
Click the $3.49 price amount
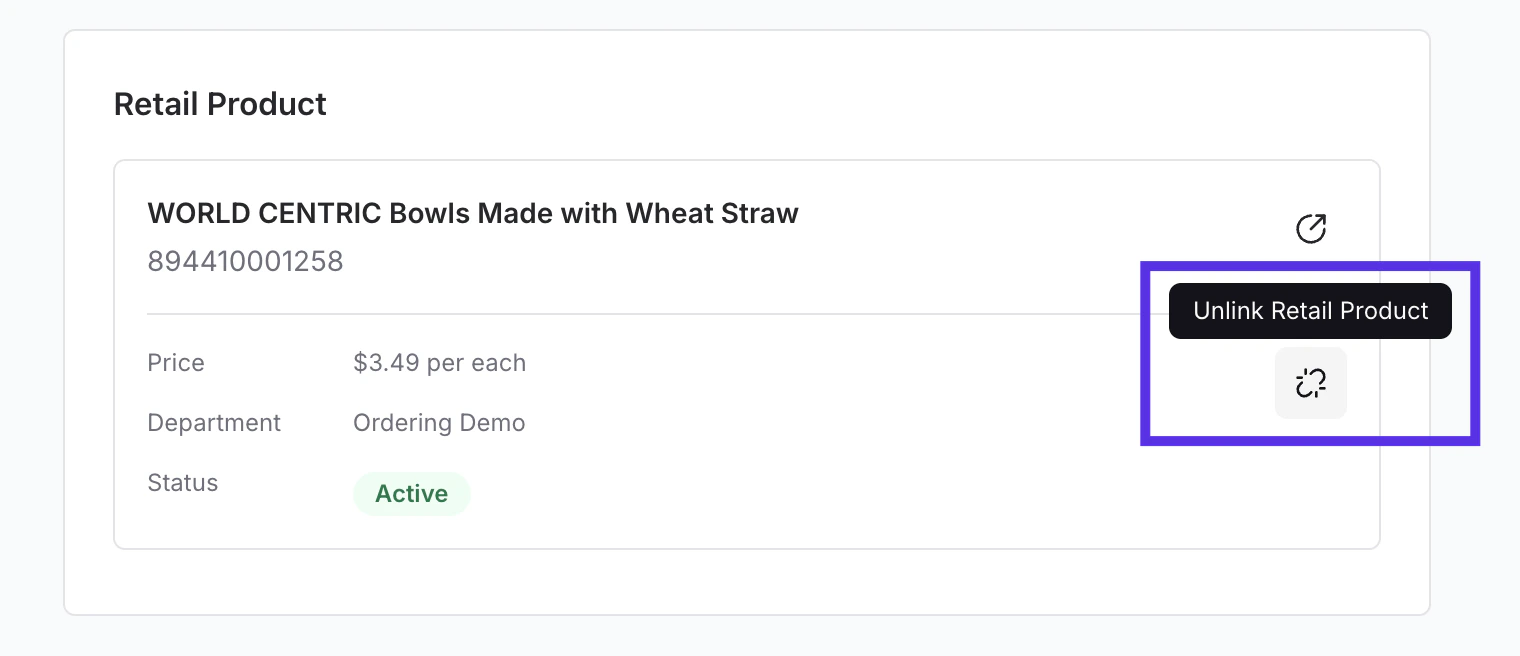(386, 362)
